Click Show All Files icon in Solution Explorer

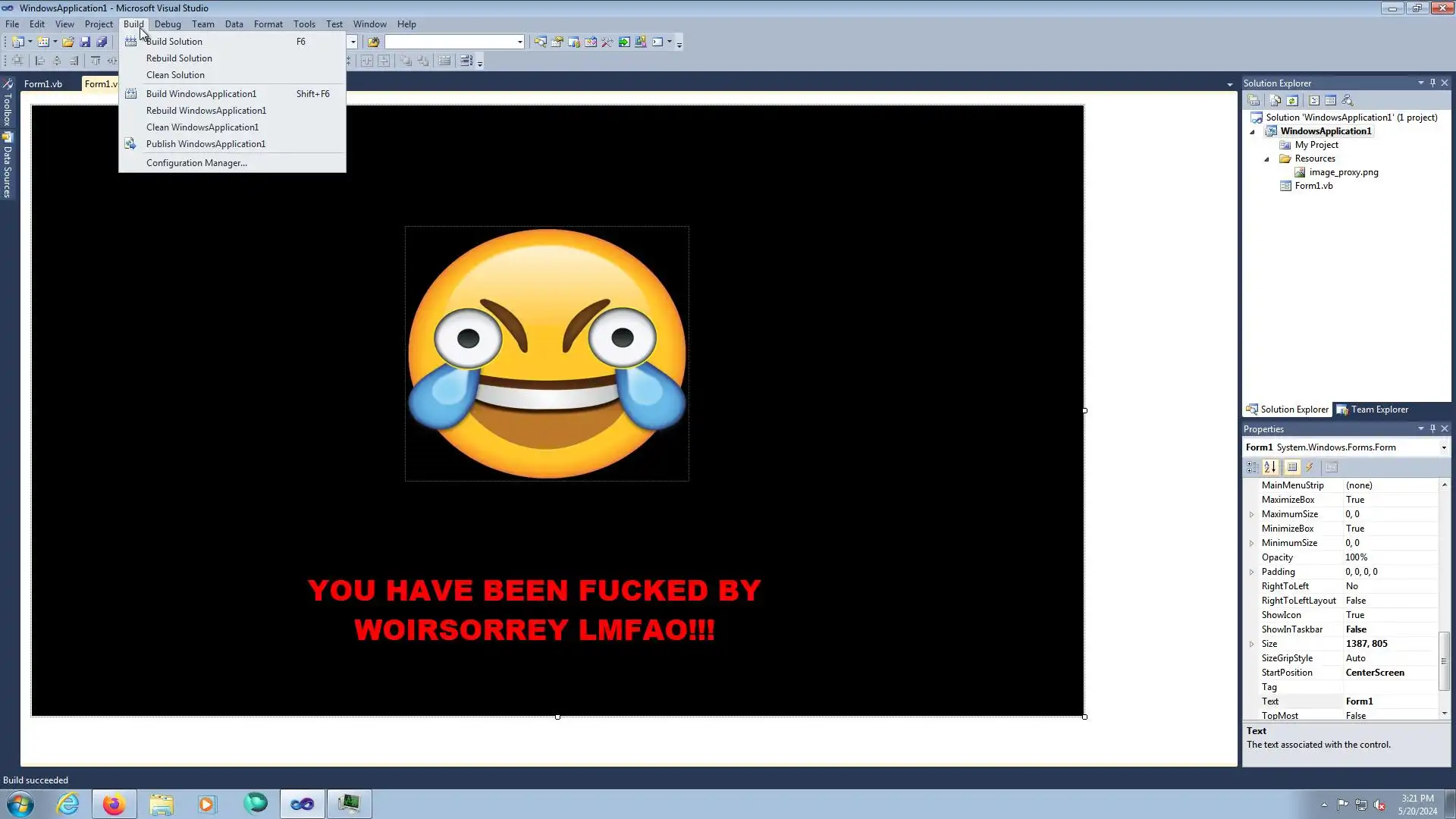(x=1275, y=101)
